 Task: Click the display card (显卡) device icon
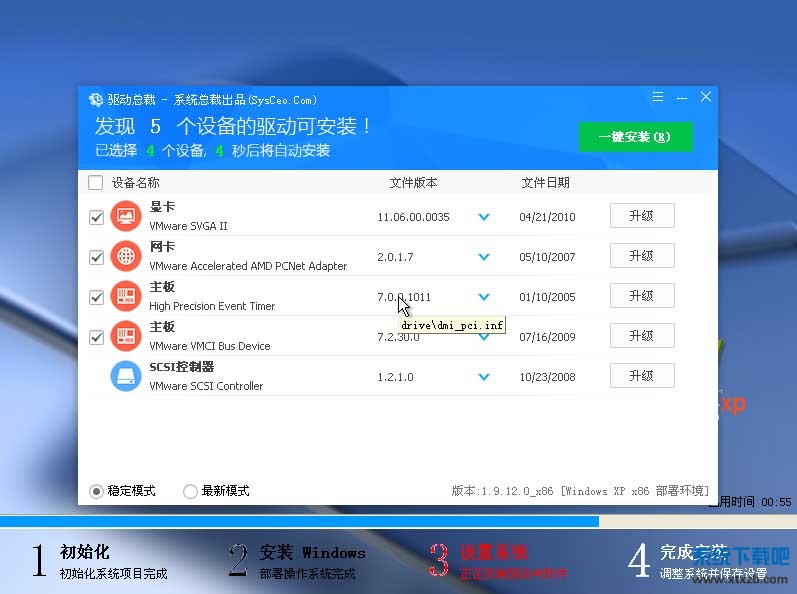click(x=126, y=216)
